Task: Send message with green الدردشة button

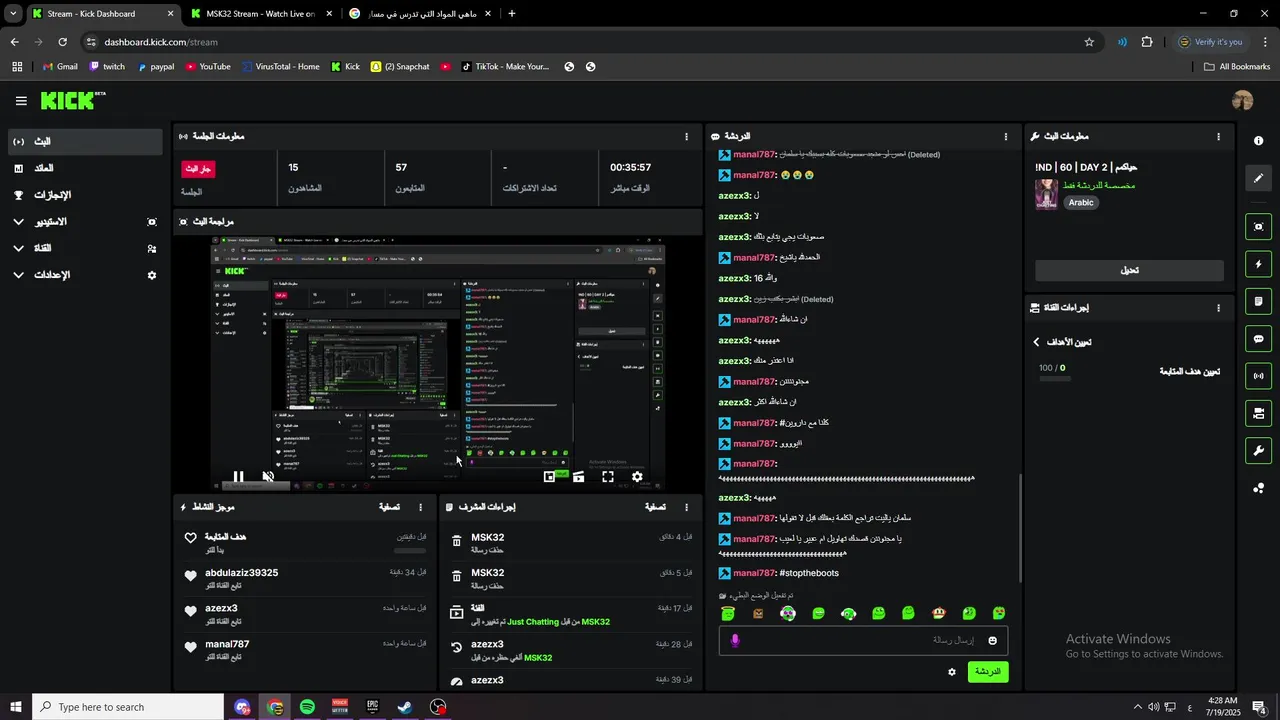Action: pyautogui.click(x=988, y=672)
